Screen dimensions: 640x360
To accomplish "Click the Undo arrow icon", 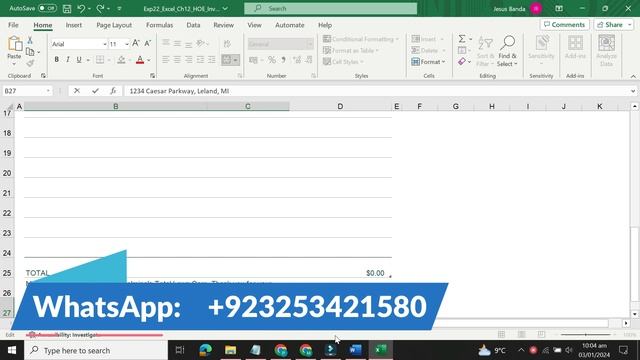I will [81, 9].
